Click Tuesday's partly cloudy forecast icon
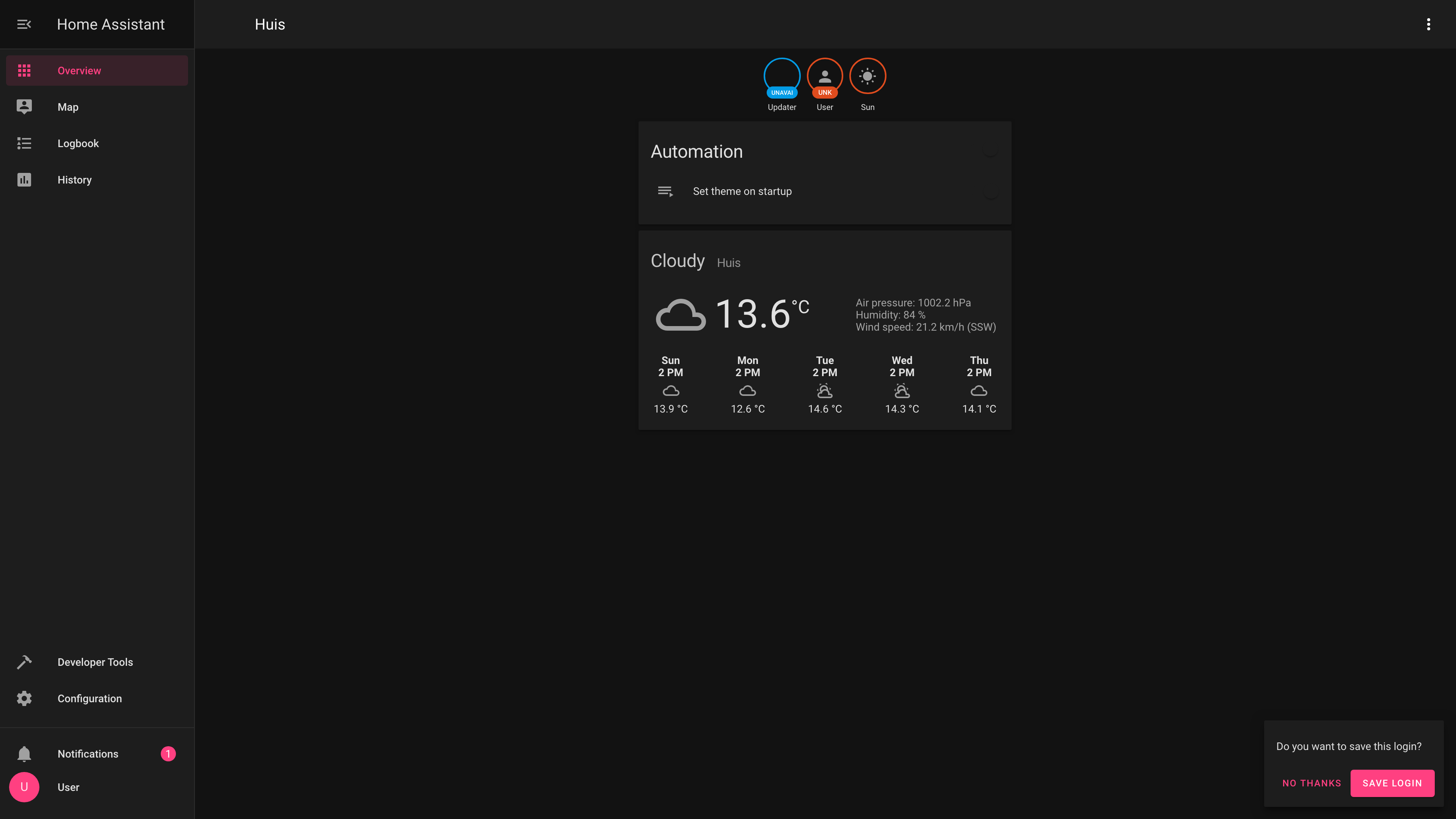The width and height of the screenshot is (1456, 819). [x=825, y=391]
